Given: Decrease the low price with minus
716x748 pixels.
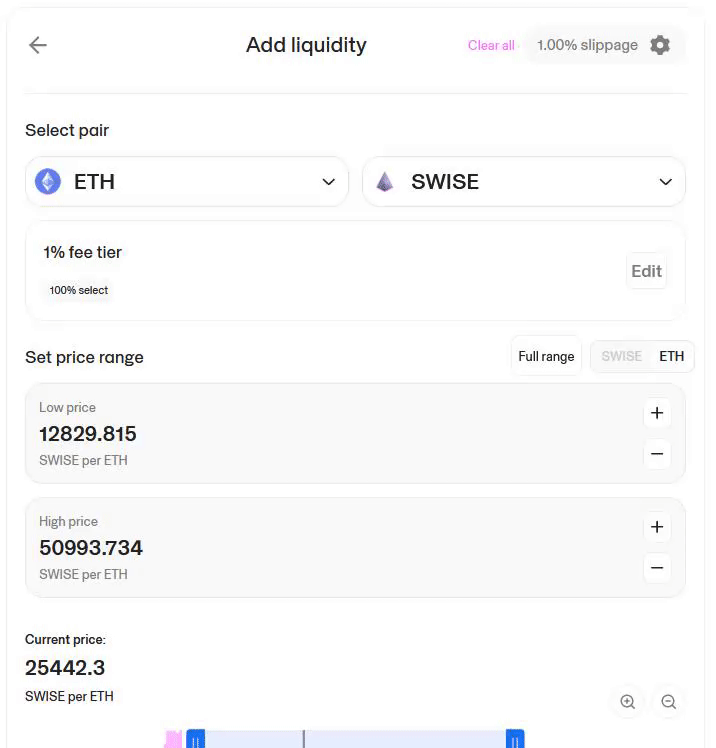Looking at the screenshot, I should 657,454.
